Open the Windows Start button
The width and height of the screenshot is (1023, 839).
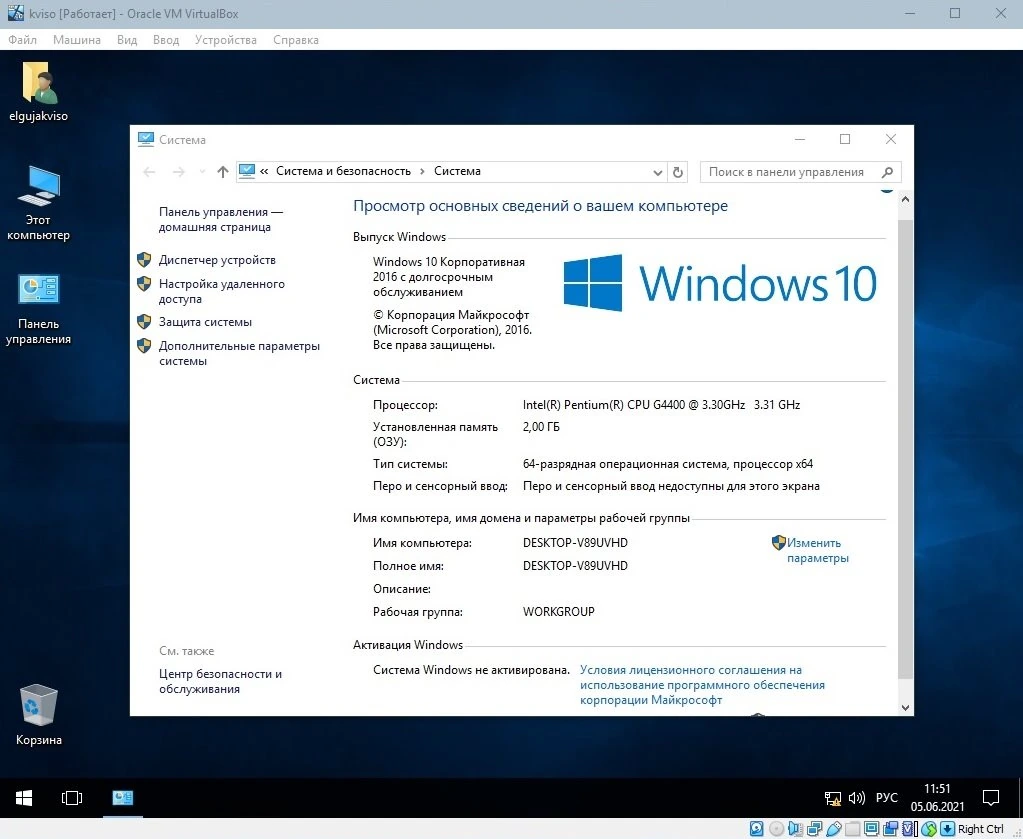24,797
